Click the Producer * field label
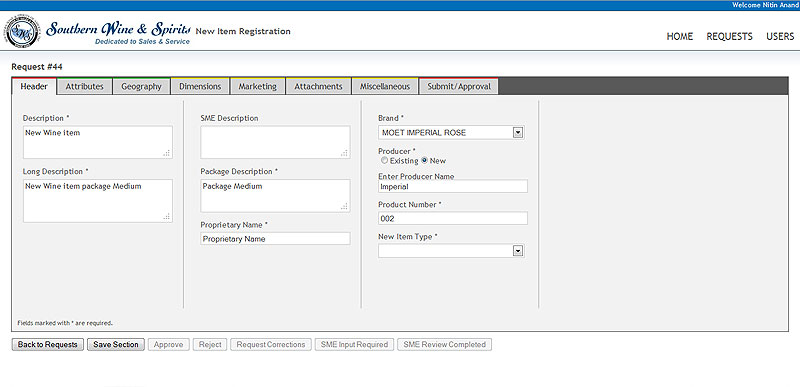This screenshot has width=800, height=387. pos(397,151)
